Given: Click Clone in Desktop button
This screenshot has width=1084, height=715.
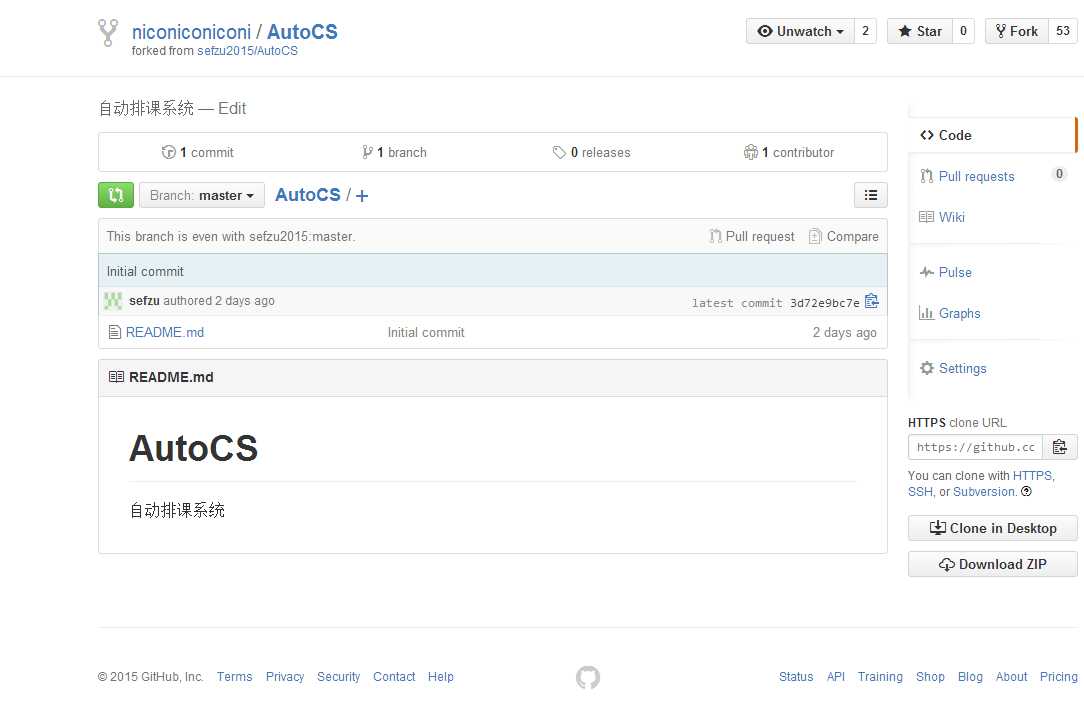Looking at the screenshot, I should [992, 528].
